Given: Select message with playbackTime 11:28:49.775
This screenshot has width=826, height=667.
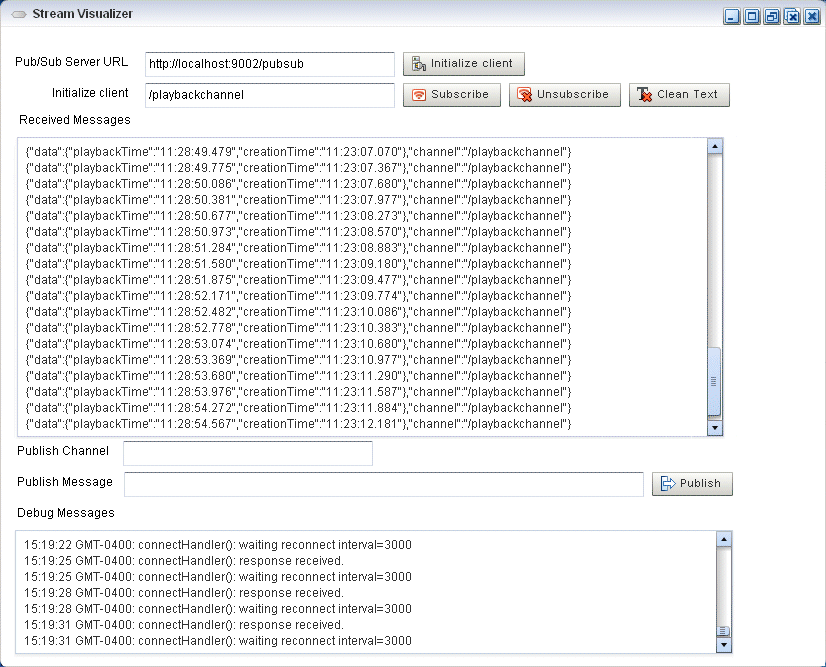Looking at the screenshot, I should (298, 168).
